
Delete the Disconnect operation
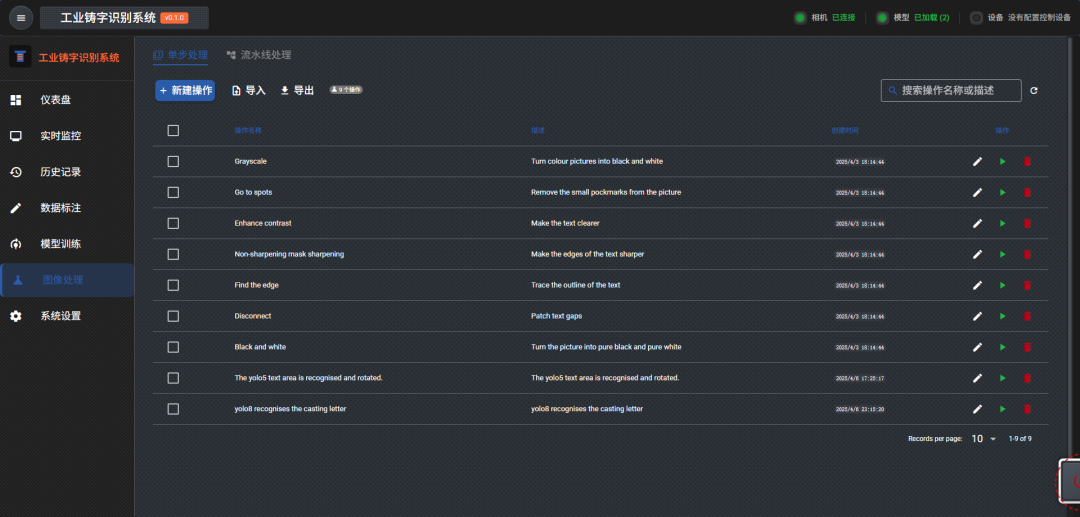click(x=1027, y=316)
